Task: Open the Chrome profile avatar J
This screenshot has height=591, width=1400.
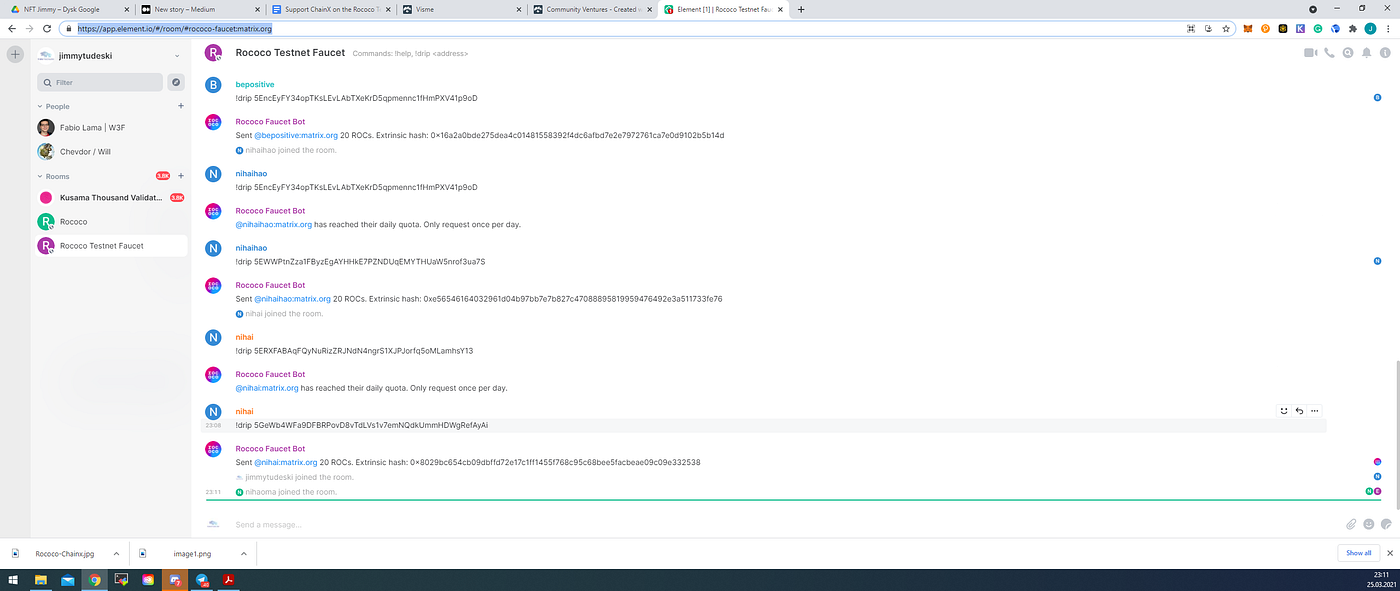Action: [1370, 29]
